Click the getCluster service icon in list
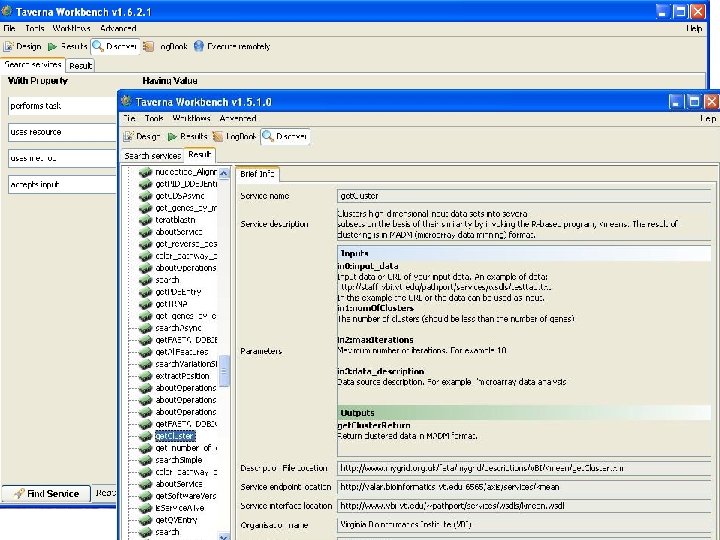The width and height of the screenshot is (720, 540). 146,436
